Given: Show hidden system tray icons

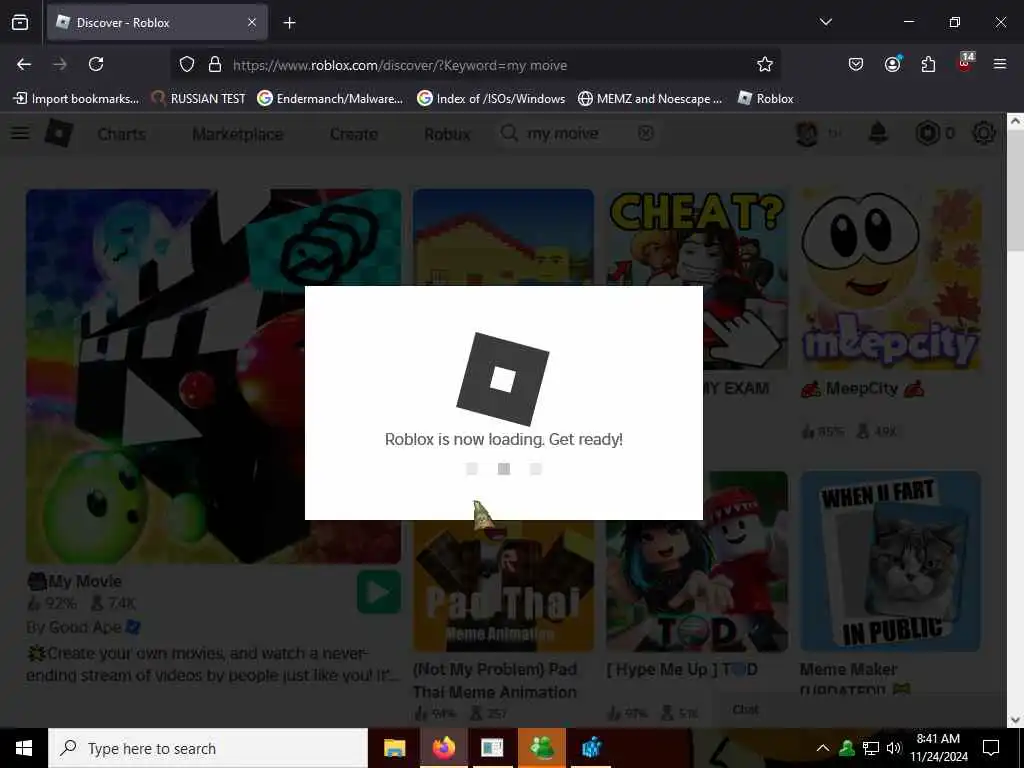Looking at the screenshot, I should pos(823,748).
